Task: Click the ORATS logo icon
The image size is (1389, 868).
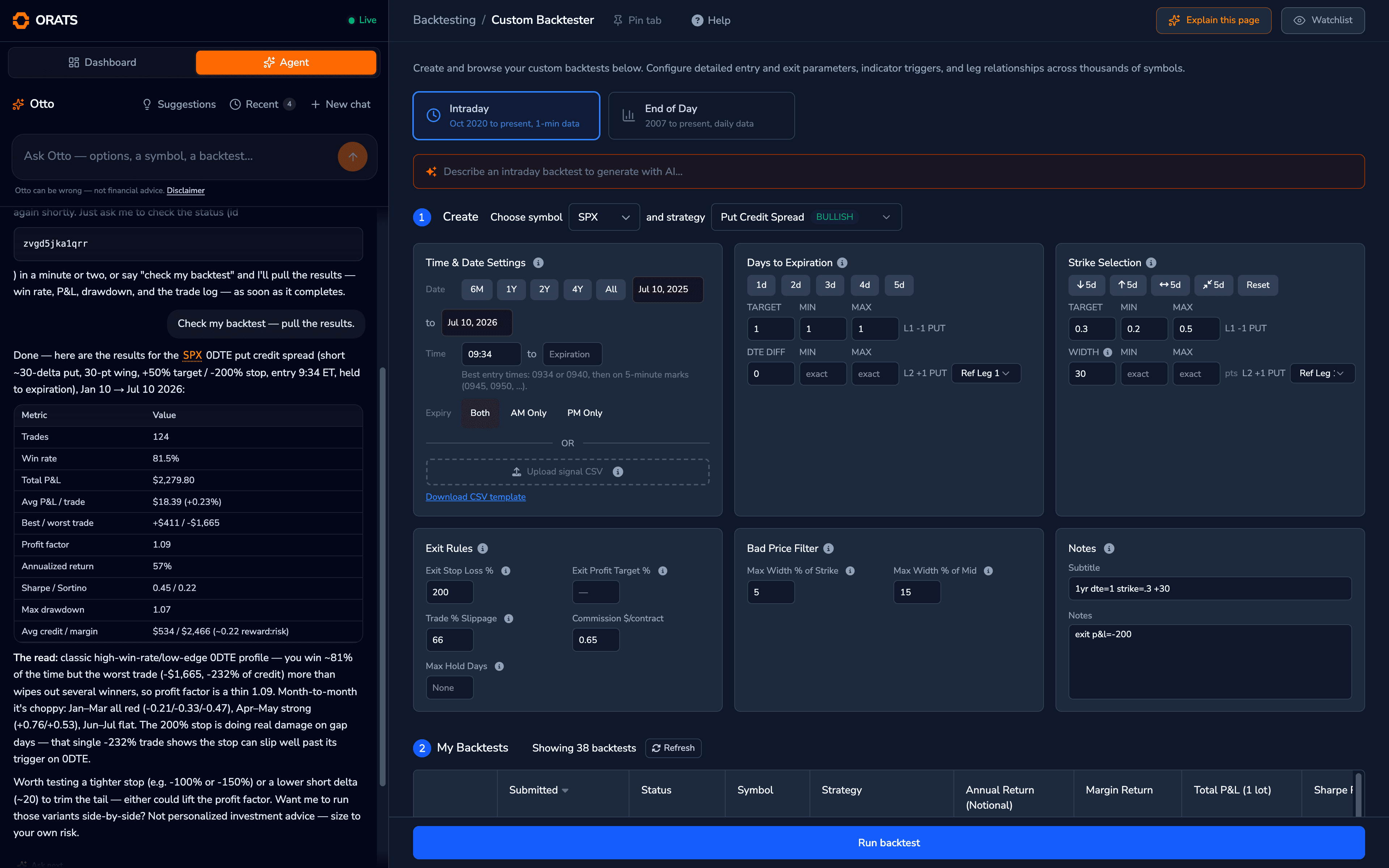Action: click(x=21, y=20)
